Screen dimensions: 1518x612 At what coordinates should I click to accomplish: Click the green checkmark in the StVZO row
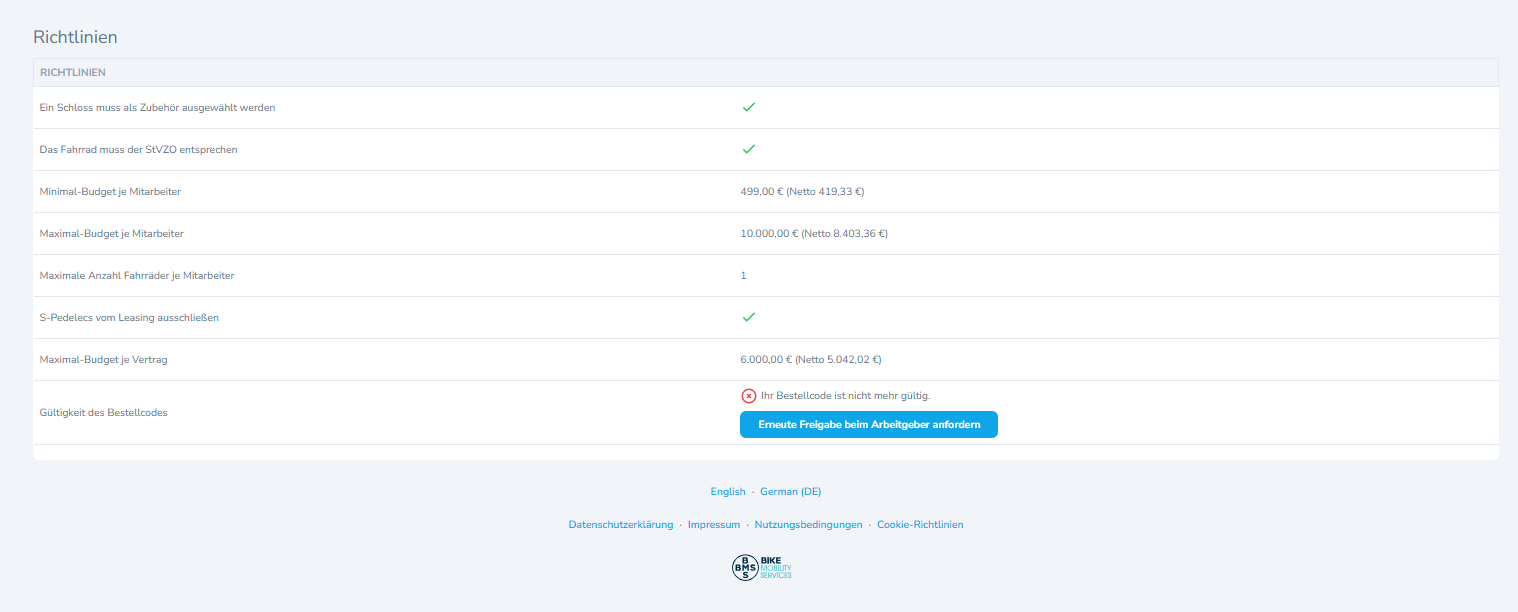(748, 149)
